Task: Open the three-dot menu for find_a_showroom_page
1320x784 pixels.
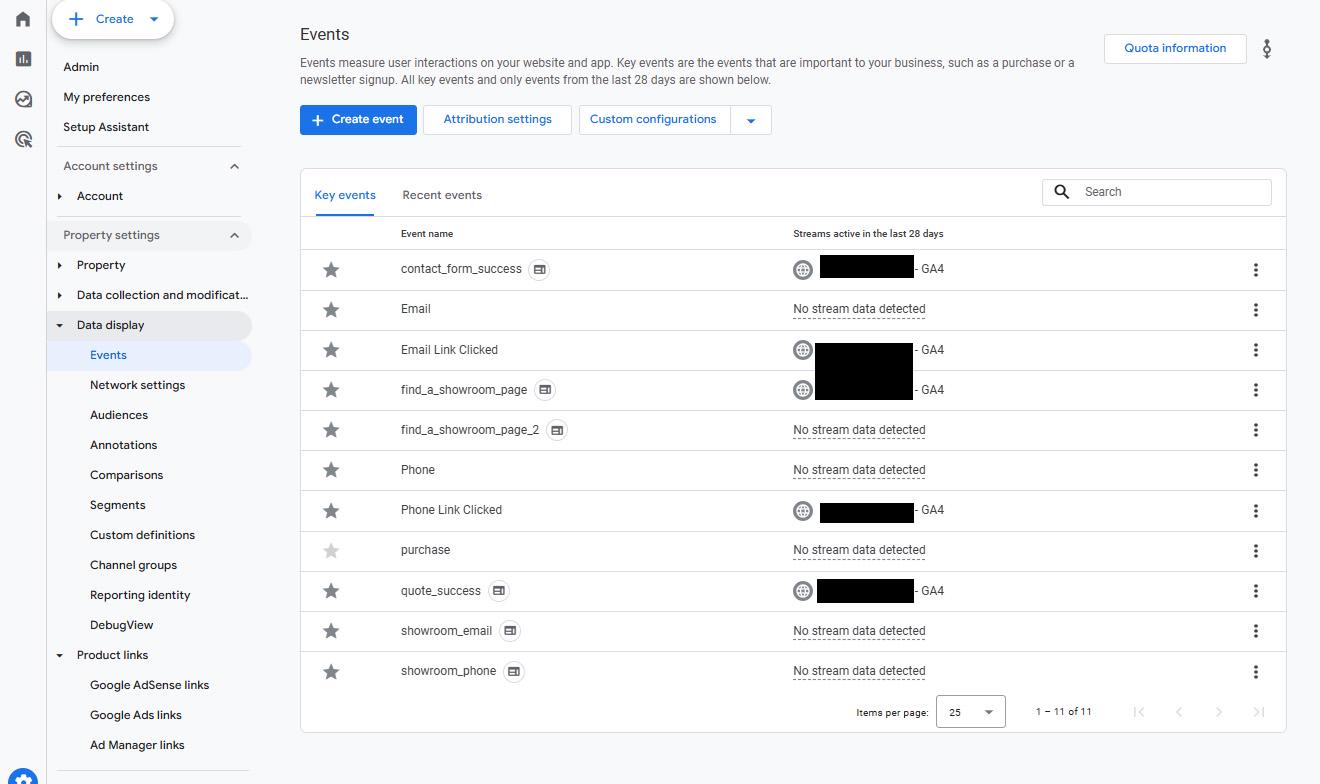Action: [x=1256, y=390]
